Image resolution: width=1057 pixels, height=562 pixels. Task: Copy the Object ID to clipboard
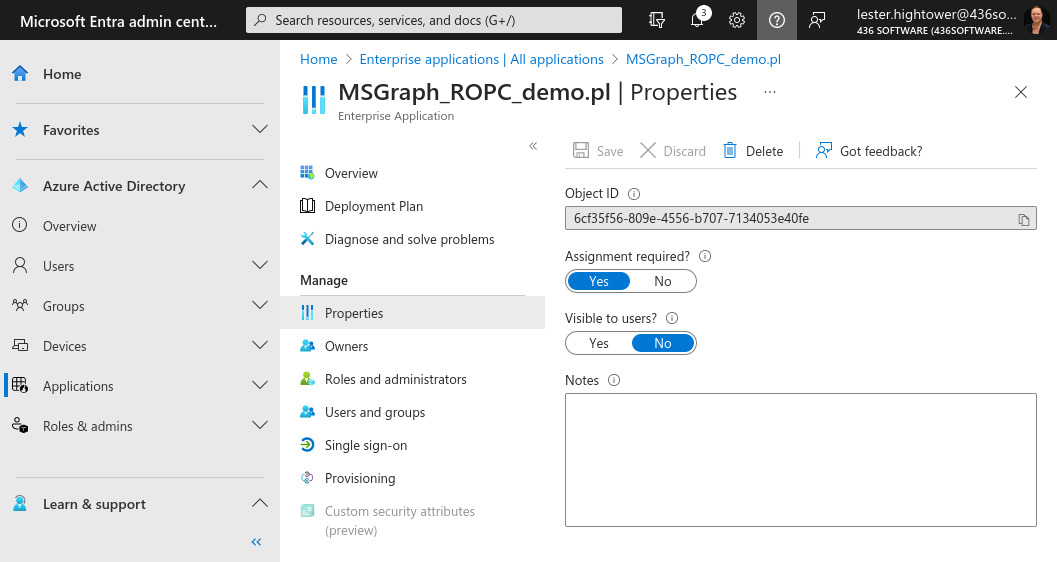tap(1023, 219)
